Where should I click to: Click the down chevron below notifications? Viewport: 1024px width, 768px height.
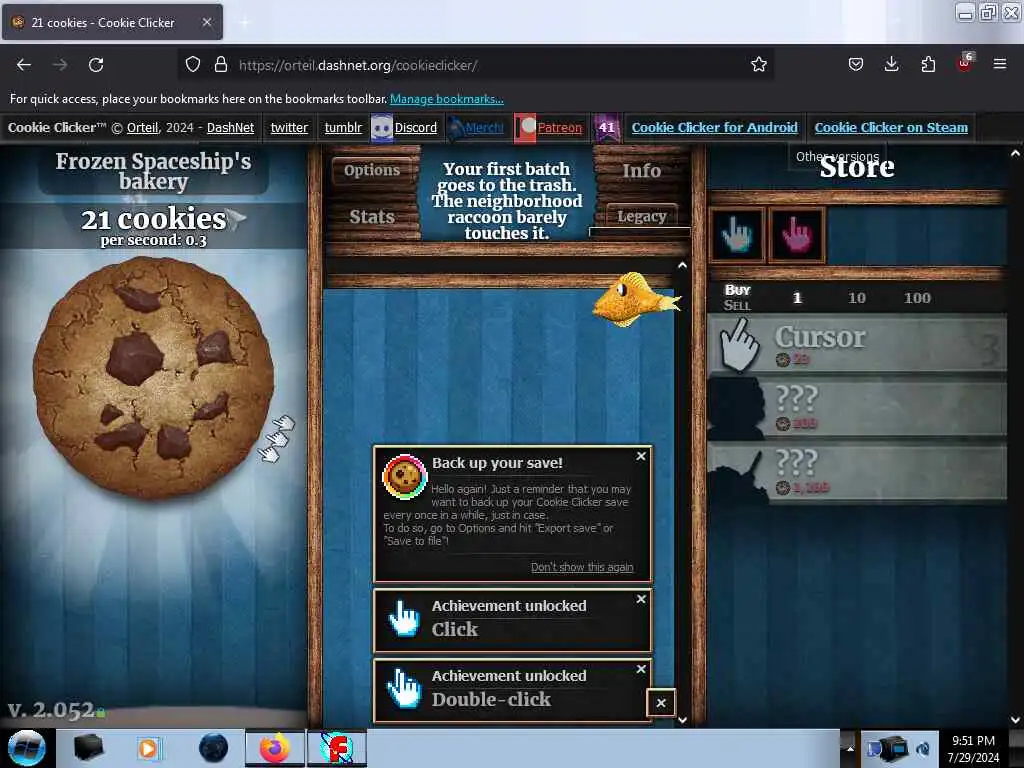coord(682,720)
